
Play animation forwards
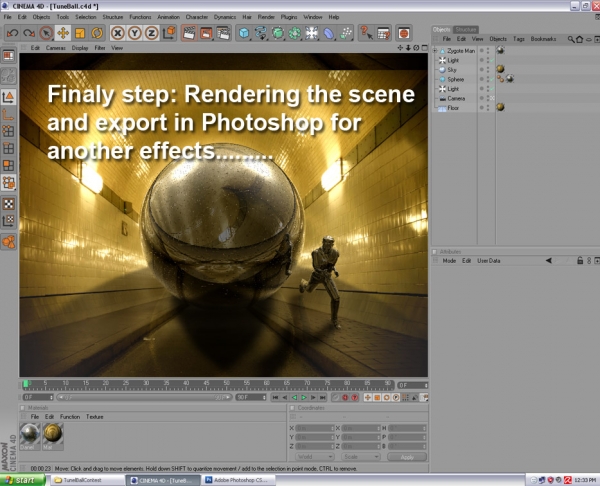coord(304,398)
